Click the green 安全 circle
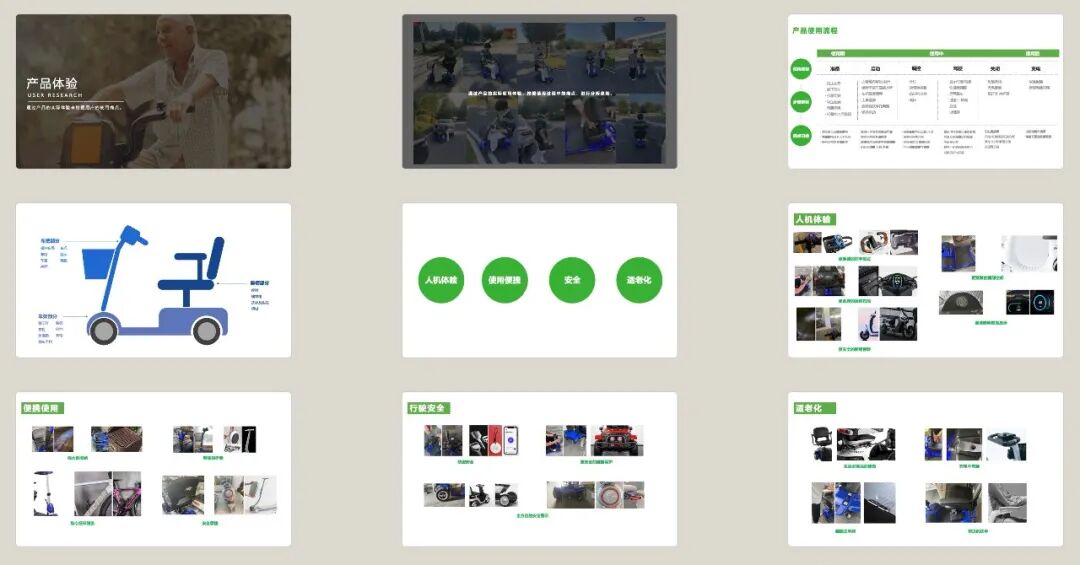The width and height of the screenshot is (1080, 565). pos(572,280)
